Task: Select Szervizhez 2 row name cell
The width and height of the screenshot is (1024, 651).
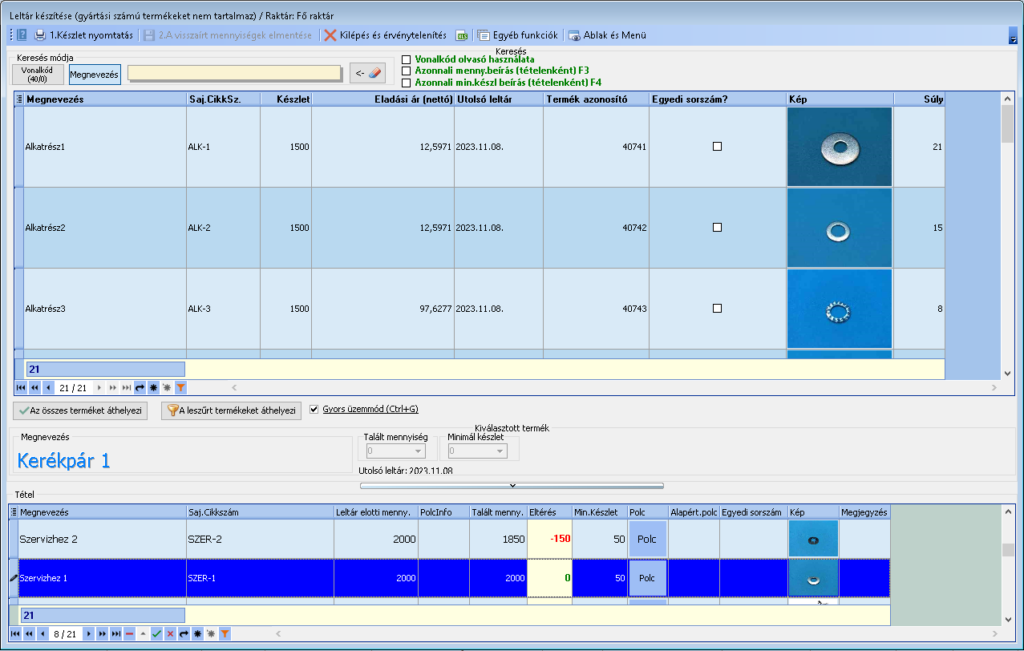Action: pyautogui.click(x=103, y=539)
